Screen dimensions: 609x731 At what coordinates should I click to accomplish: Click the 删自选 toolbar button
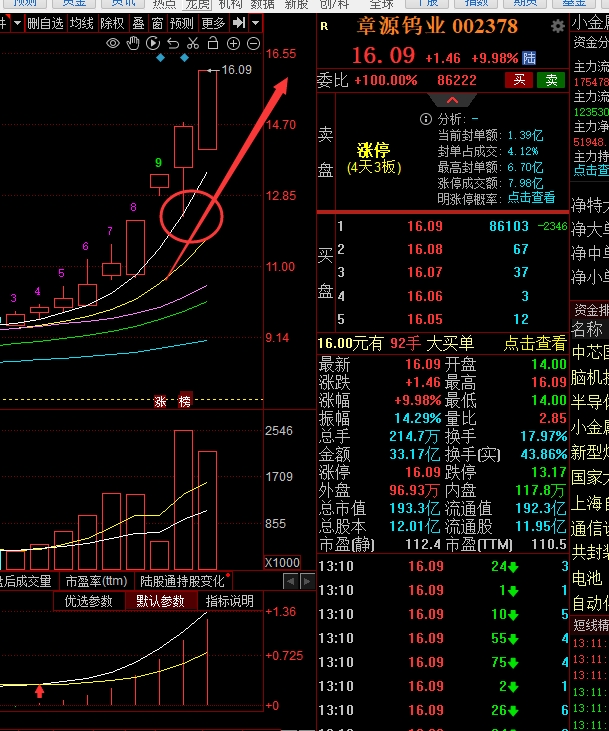(x=45, y=23)
